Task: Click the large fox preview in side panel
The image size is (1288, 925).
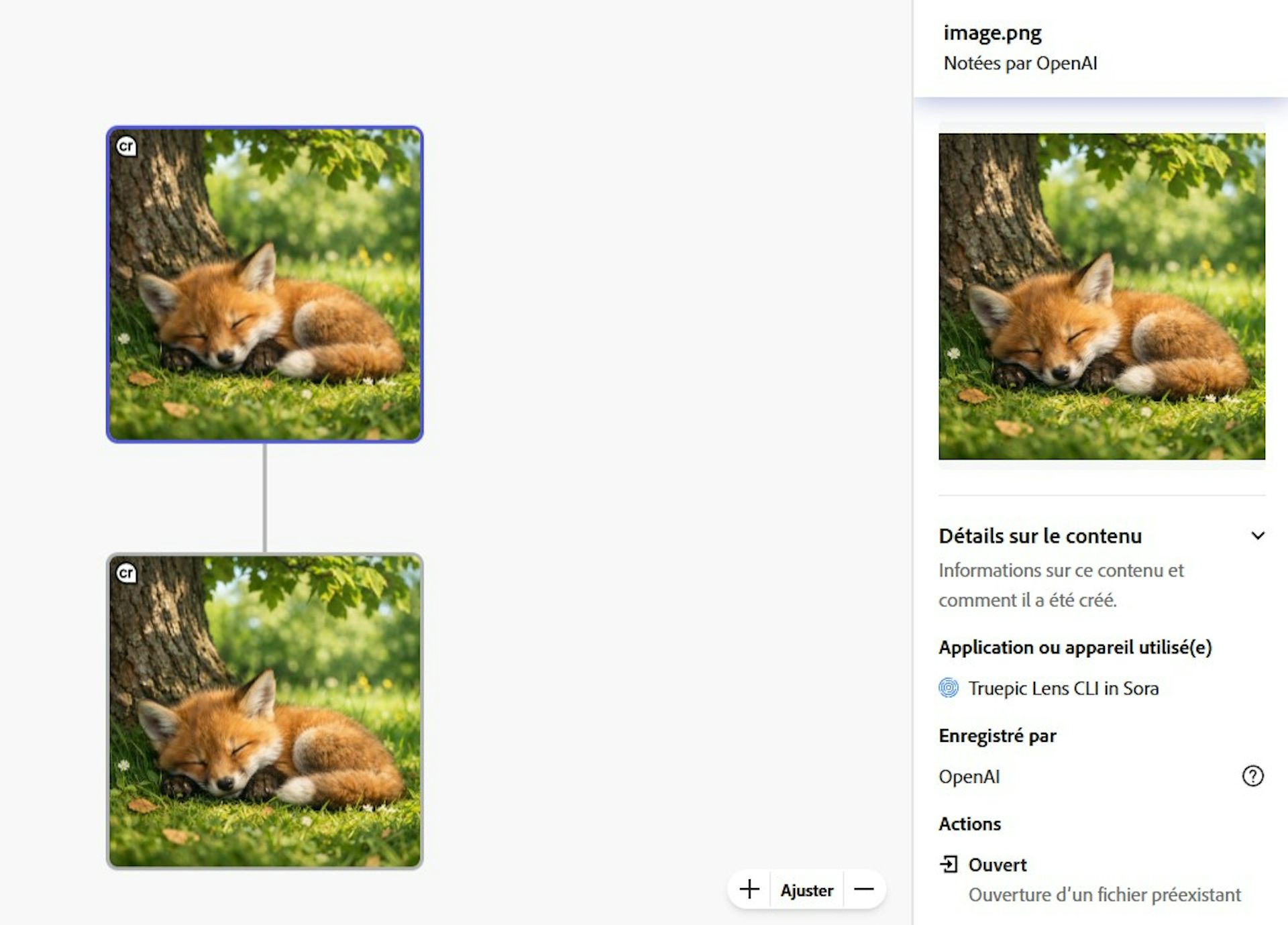Action: point(1102,296)
